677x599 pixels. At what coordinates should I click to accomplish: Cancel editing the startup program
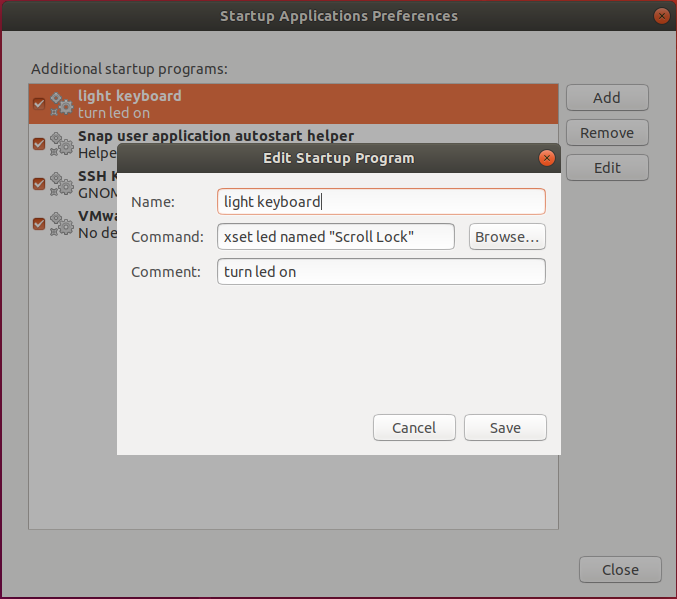[x=414, y=428]
